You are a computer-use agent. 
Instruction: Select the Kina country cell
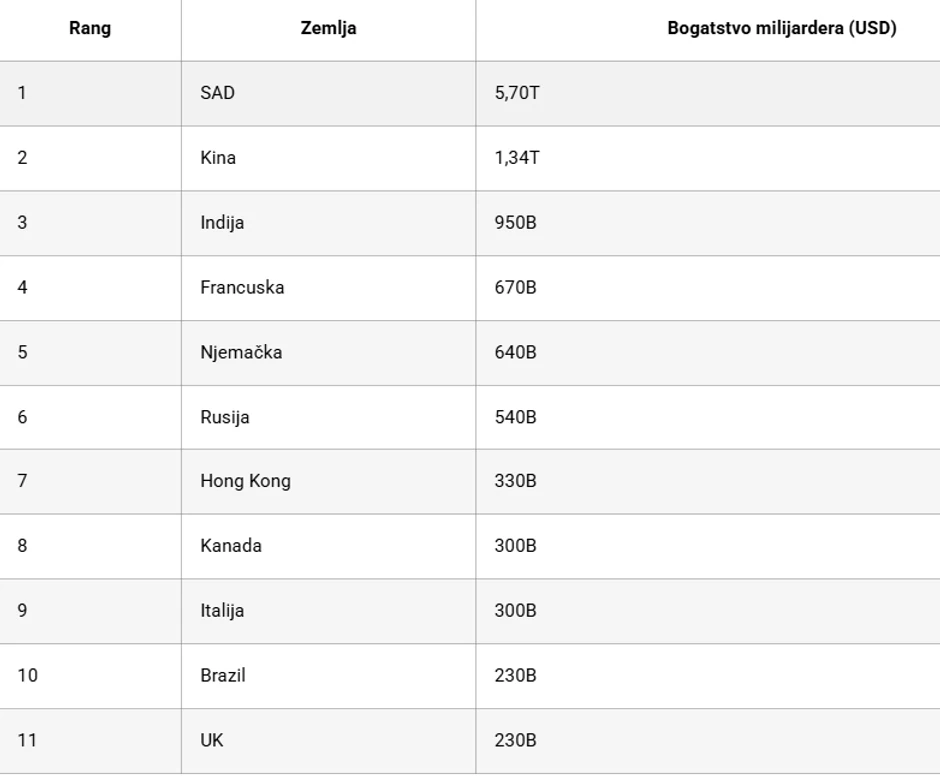(218, 158)
